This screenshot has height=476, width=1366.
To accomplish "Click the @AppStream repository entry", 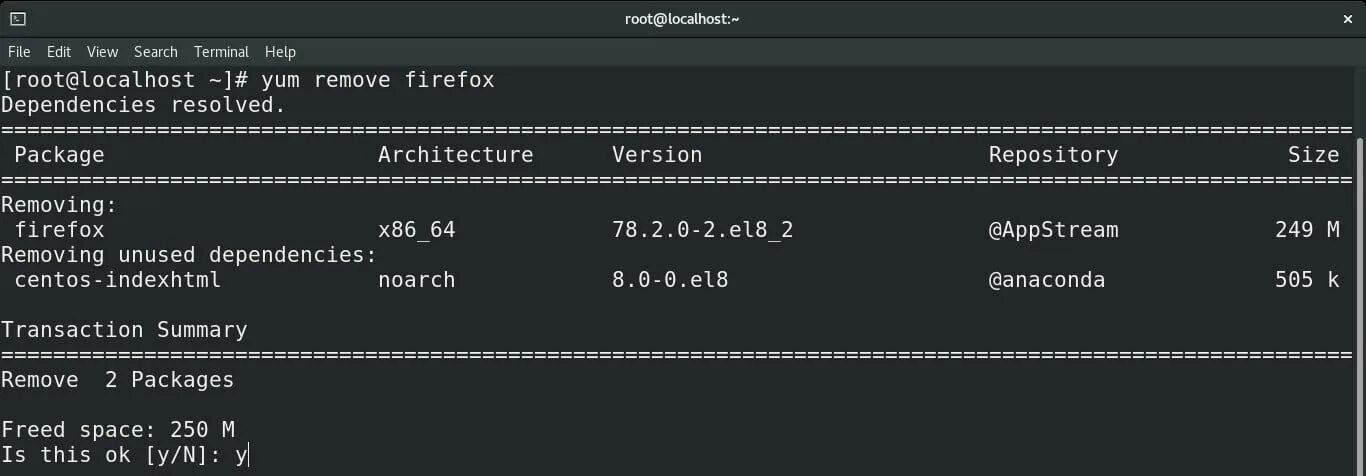I will click(x=1053, y=230).
